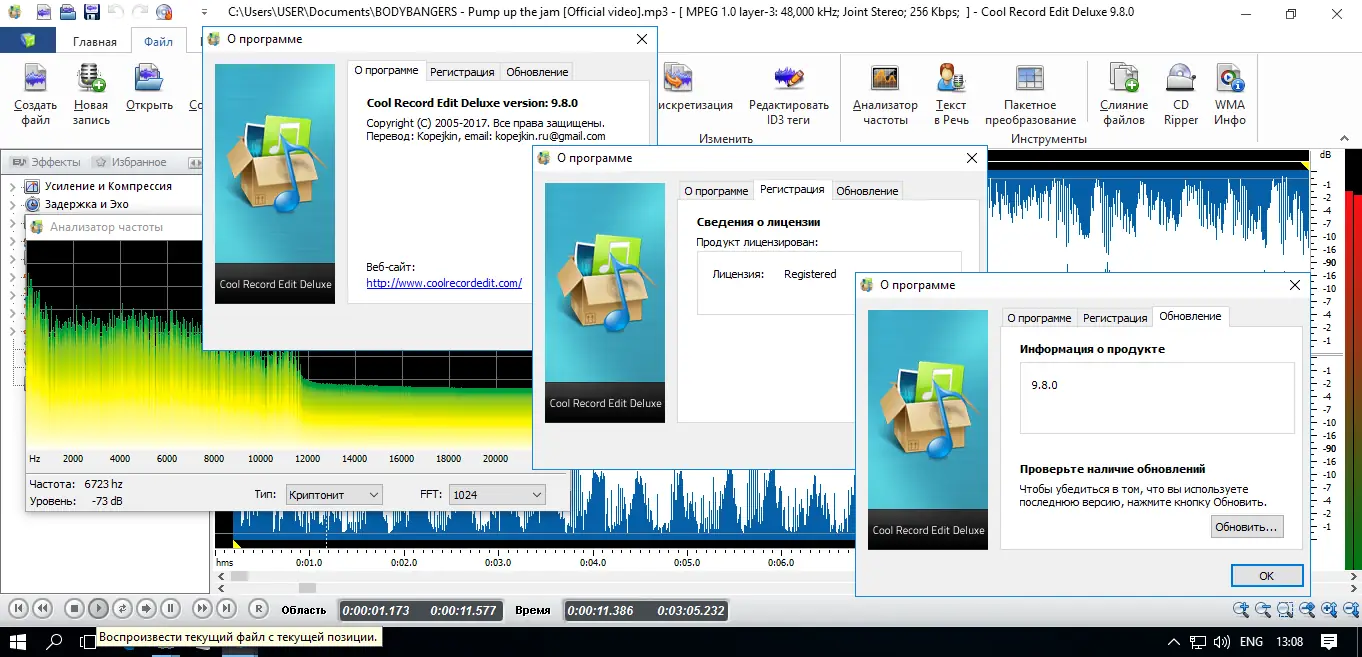Click the save floppy icon in quick access bar
The image size is (1362, 657).
[x=91, y=13]
